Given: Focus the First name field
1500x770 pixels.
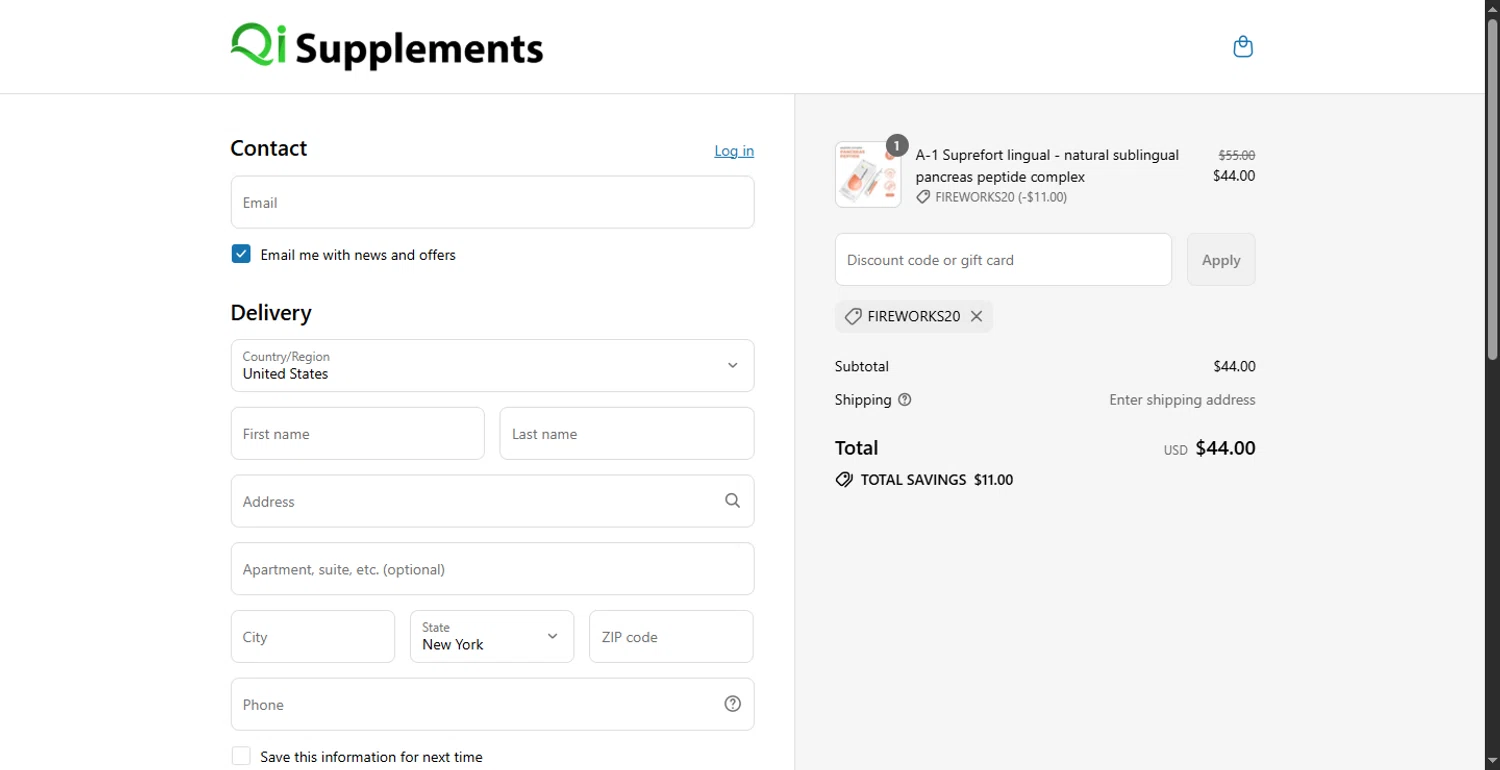Looking at the screenshot, I should pyautogui.click(x=358, y=433).
